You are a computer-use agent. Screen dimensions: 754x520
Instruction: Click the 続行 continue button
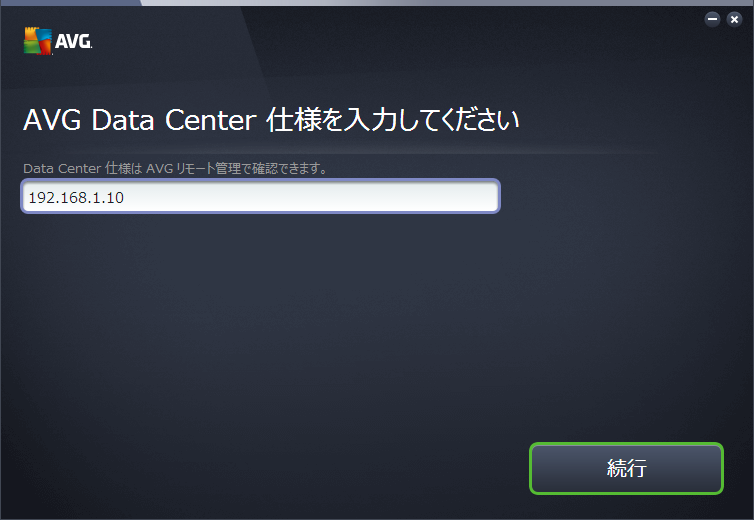[626, 468]
